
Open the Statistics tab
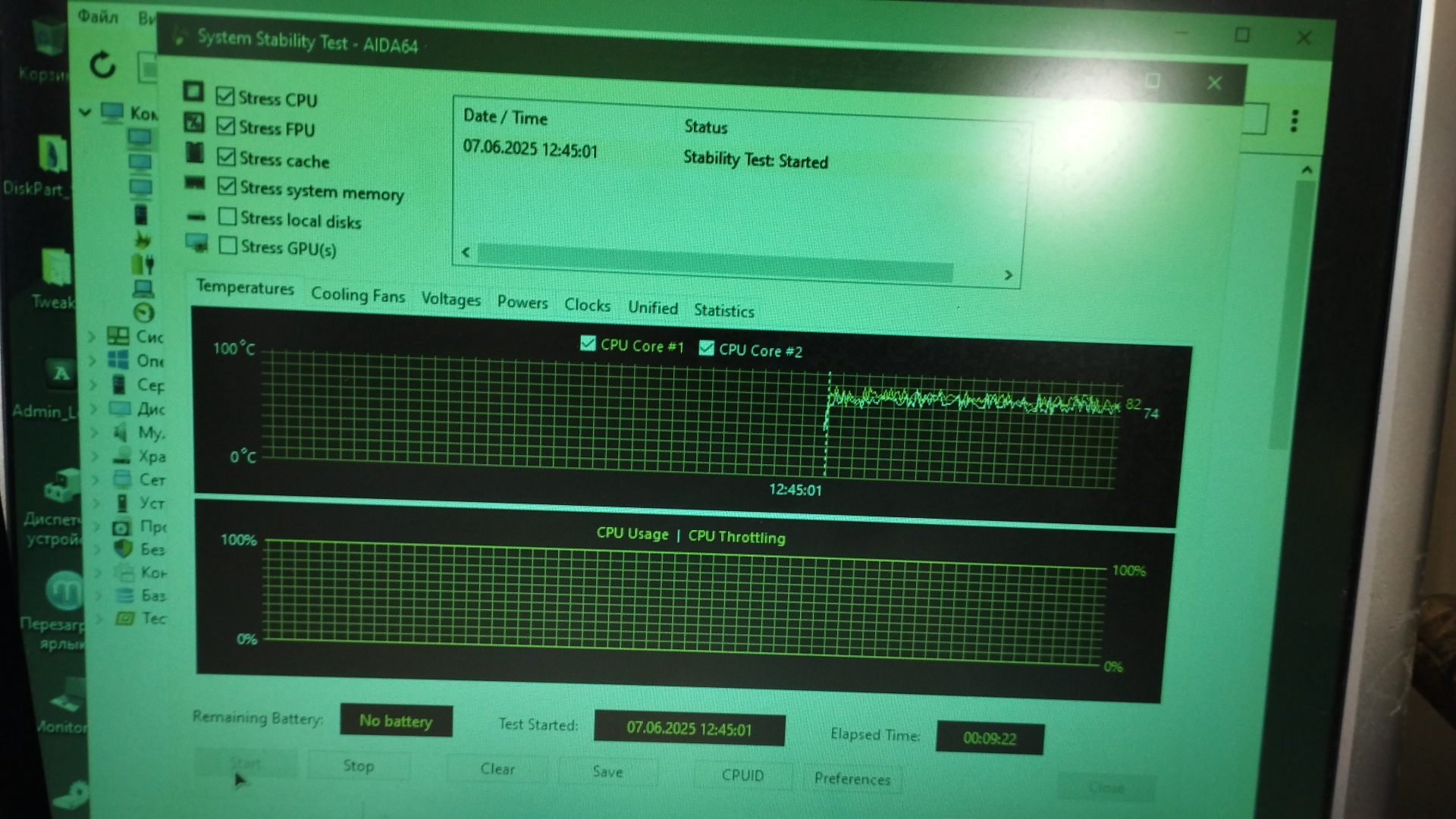[x=723, y=310]
